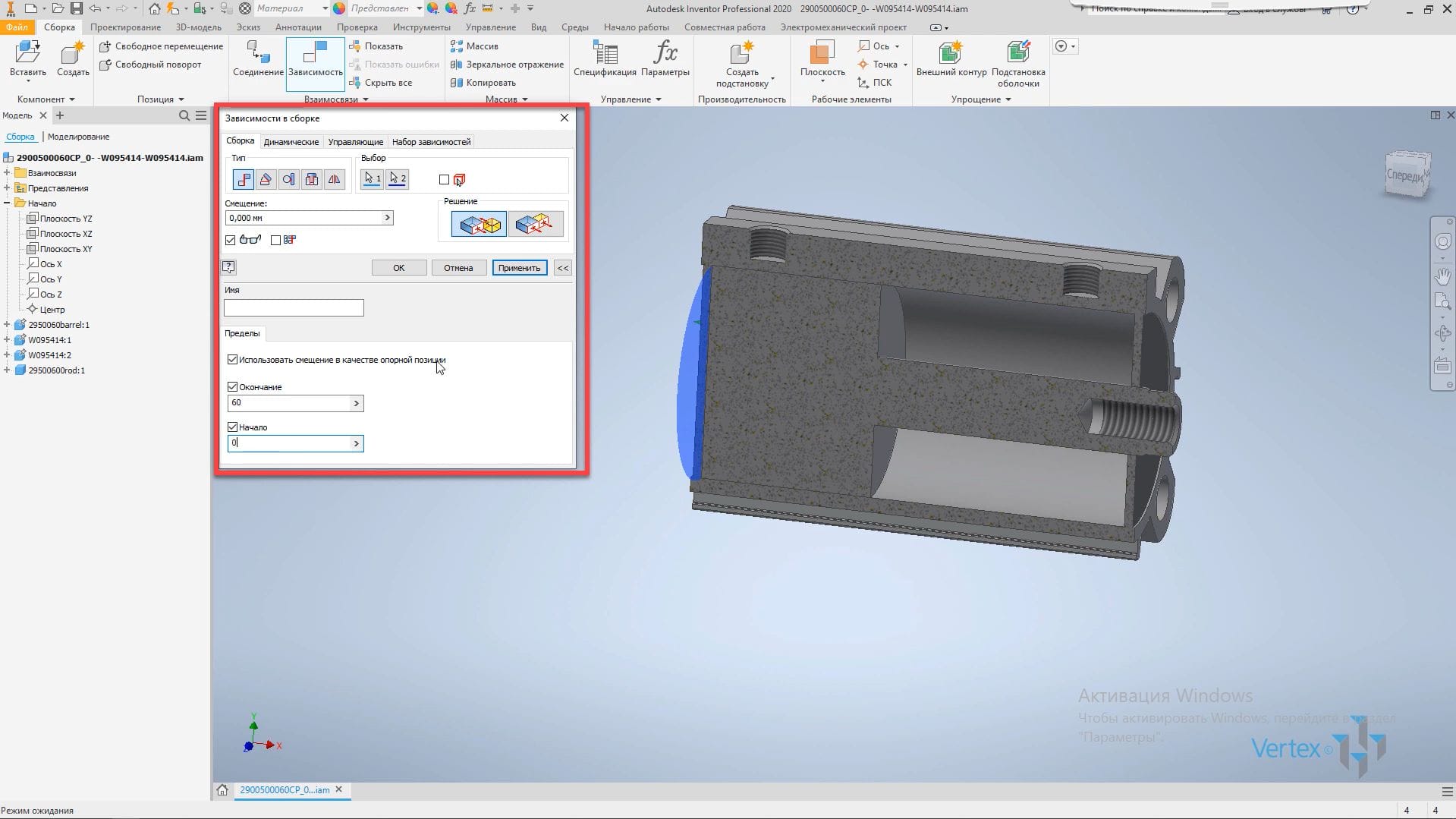
Task: Open Окончание value arrow menu
Action: coord(356,403)
